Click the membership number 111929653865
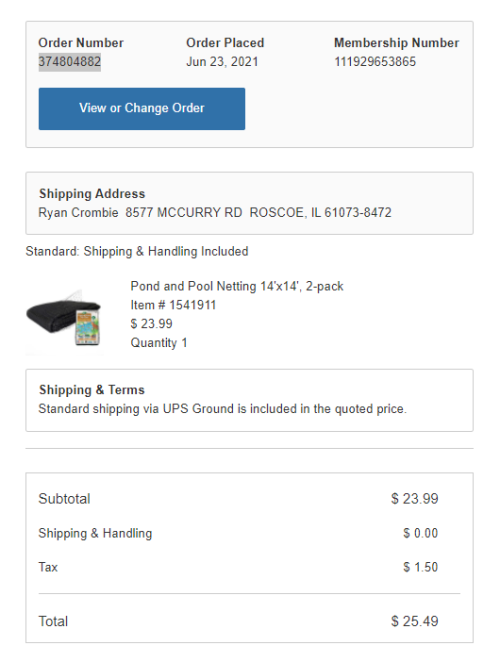Screen dimensions: 500x662 pyautogui.click(x=375, y=62)
